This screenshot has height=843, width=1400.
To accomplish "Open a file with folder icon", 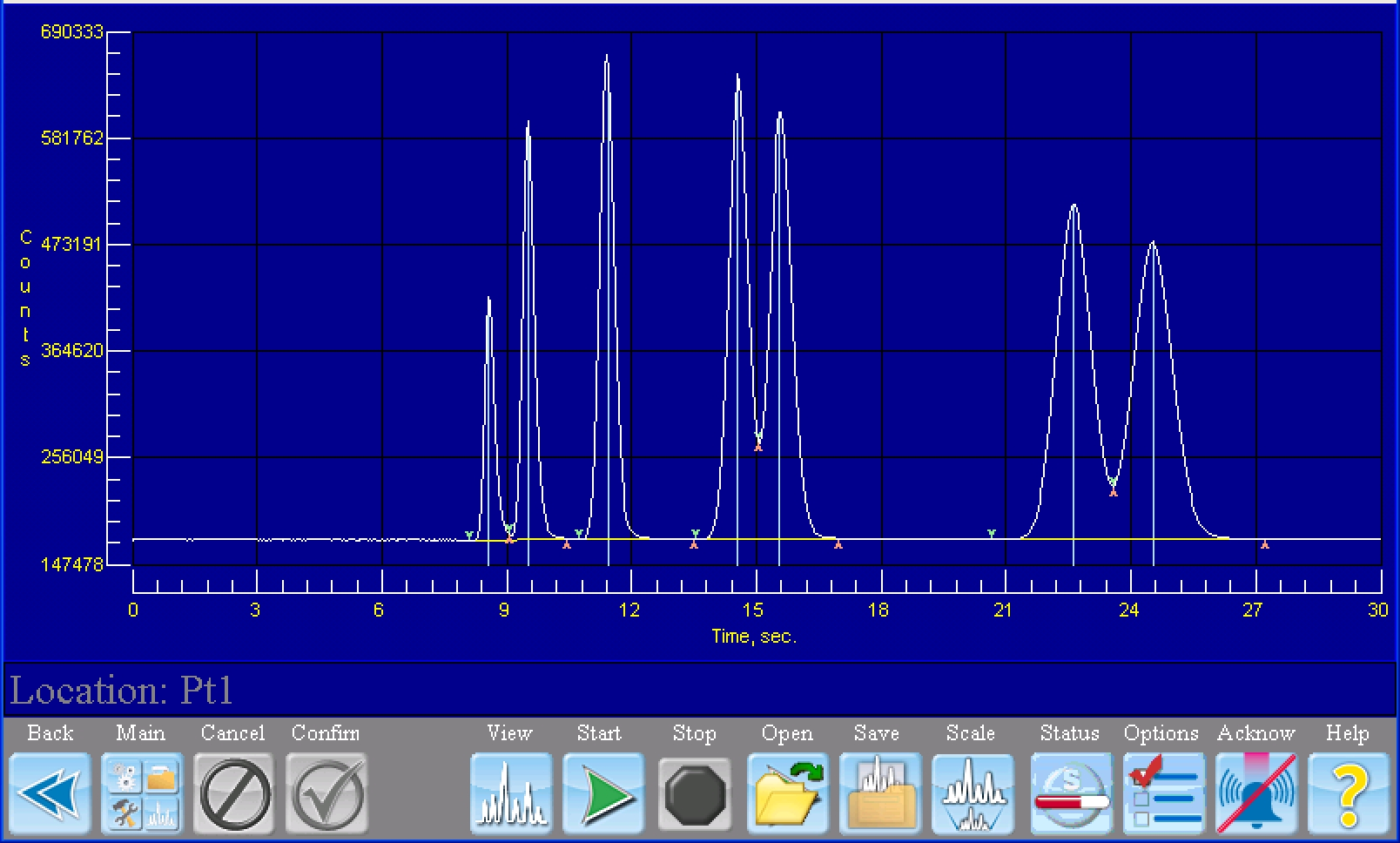I will coord(787,793).
